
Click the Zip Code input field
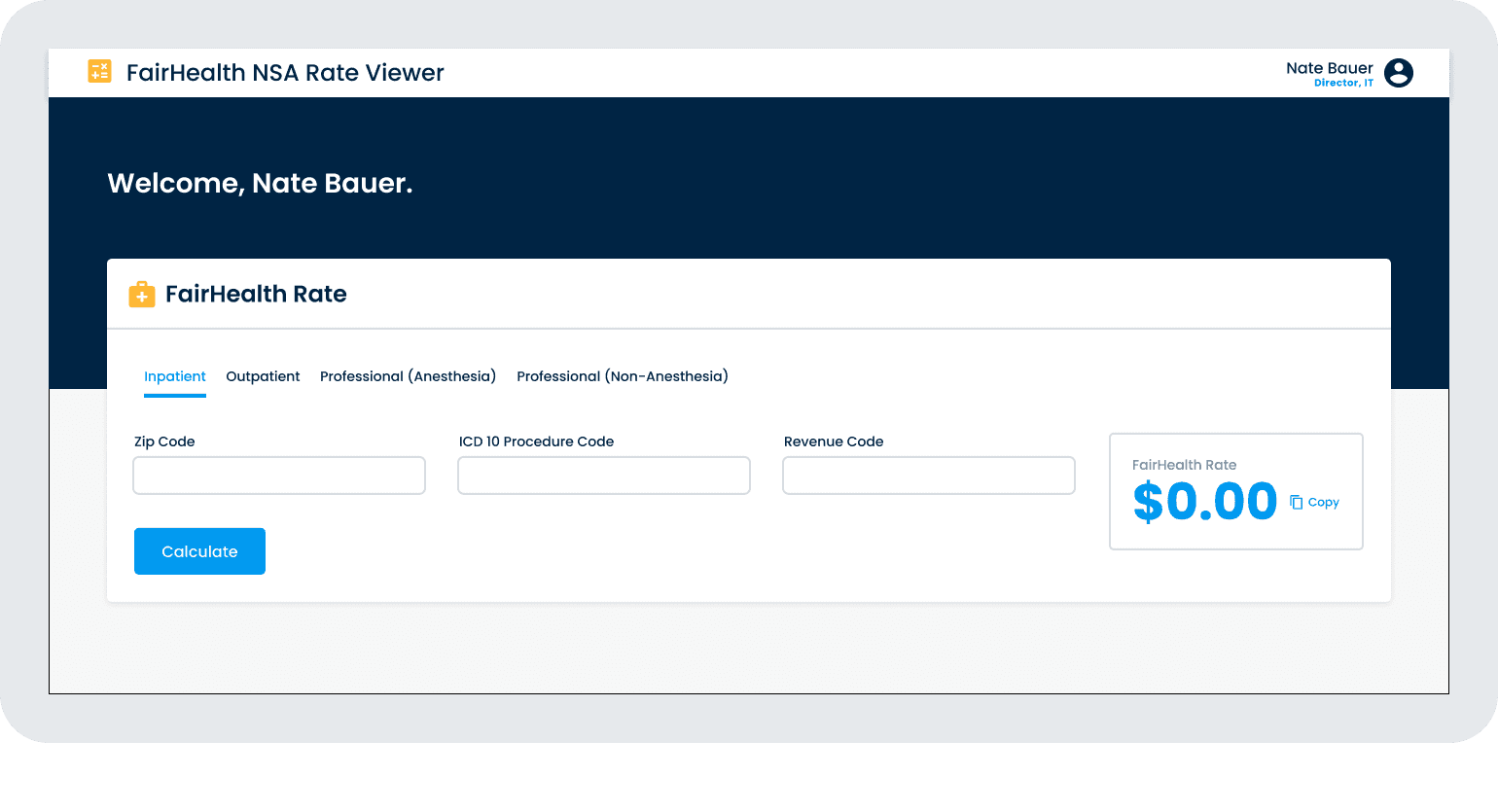278,476
